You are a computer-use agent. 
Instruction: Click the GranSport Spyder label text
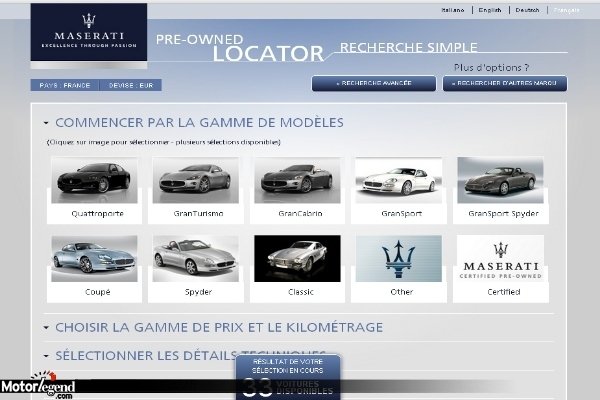click(x=503, y=214)
